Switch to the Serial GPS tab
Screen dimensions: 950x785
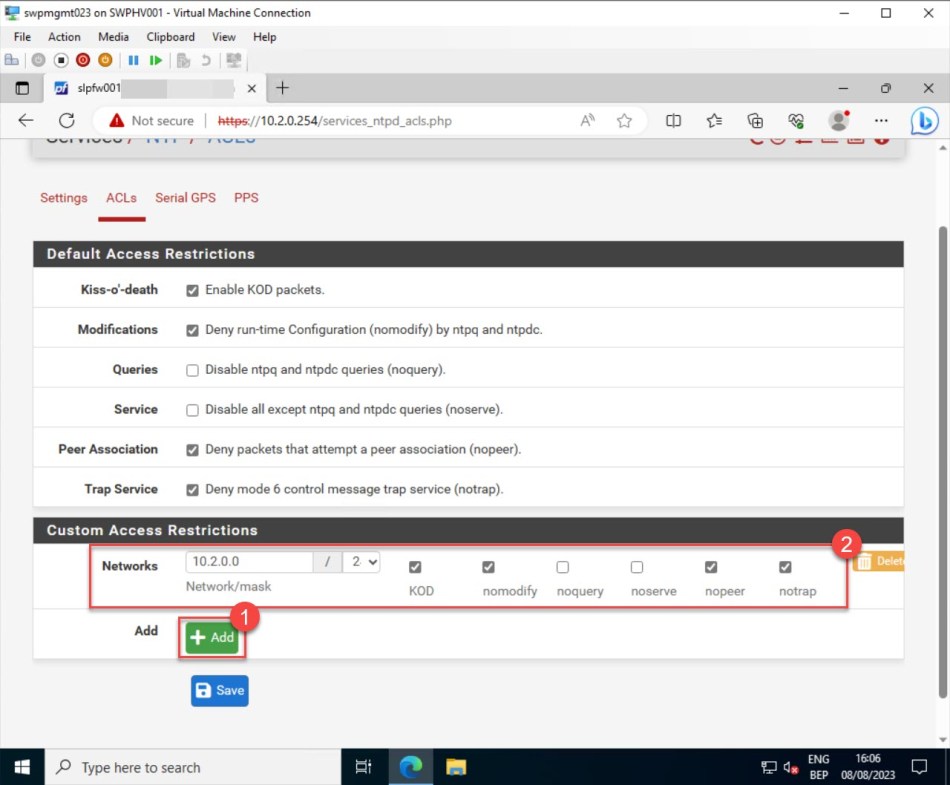(185, 198)
